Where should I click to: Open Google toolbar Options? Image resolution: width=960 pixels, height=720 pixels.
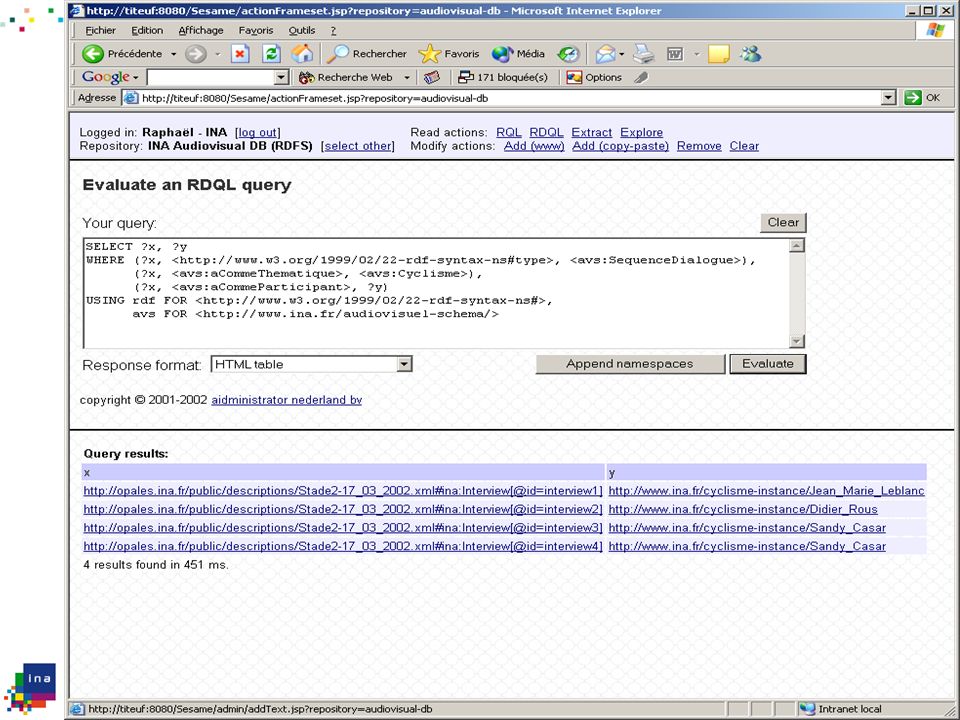594,77
